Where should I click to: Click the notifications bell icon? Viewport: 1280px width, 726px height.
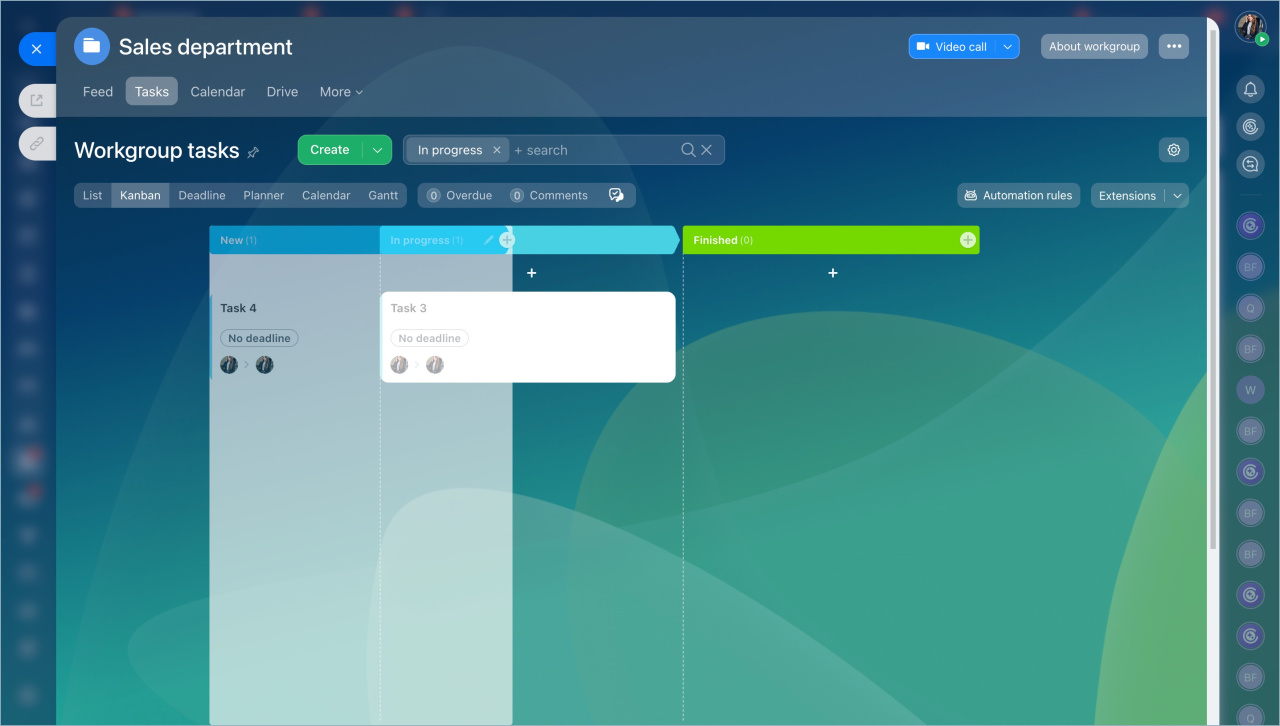pos(1250,90)
